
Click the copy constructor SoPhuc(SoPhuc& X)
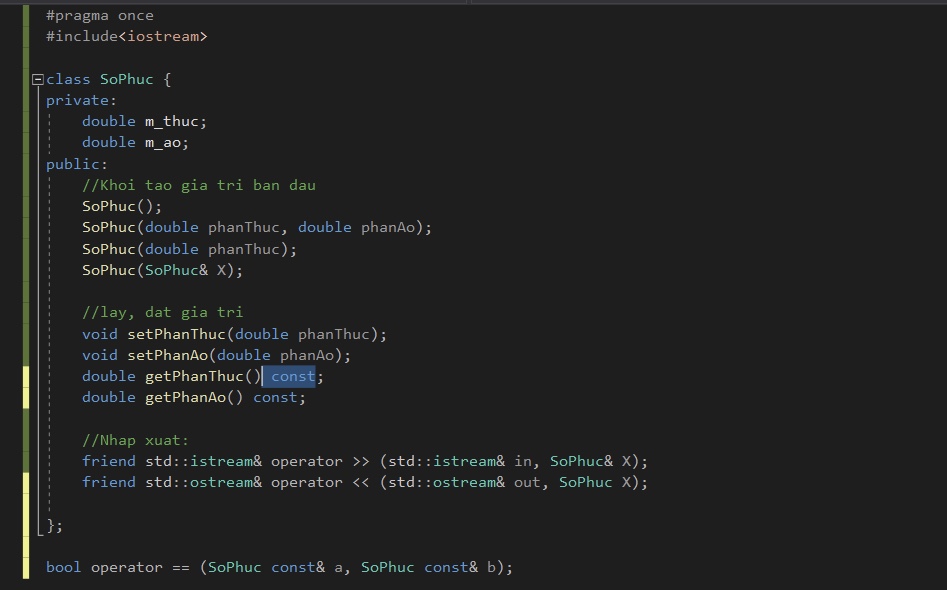point(162,270)
